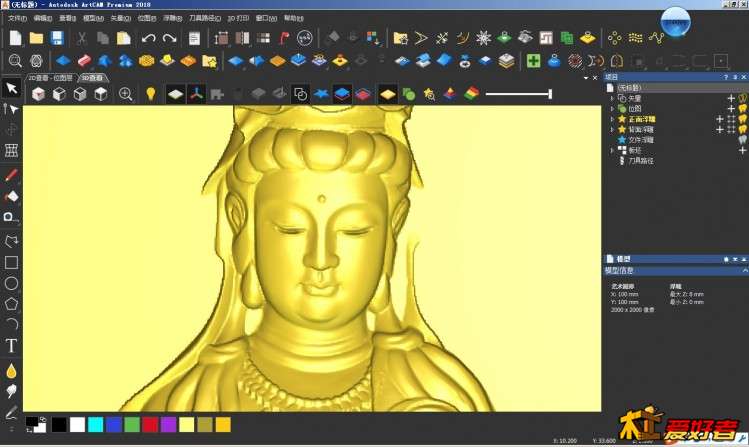Redo the action with the curved right arrow
The image size is (749, 447).
(x=170, y=38)
